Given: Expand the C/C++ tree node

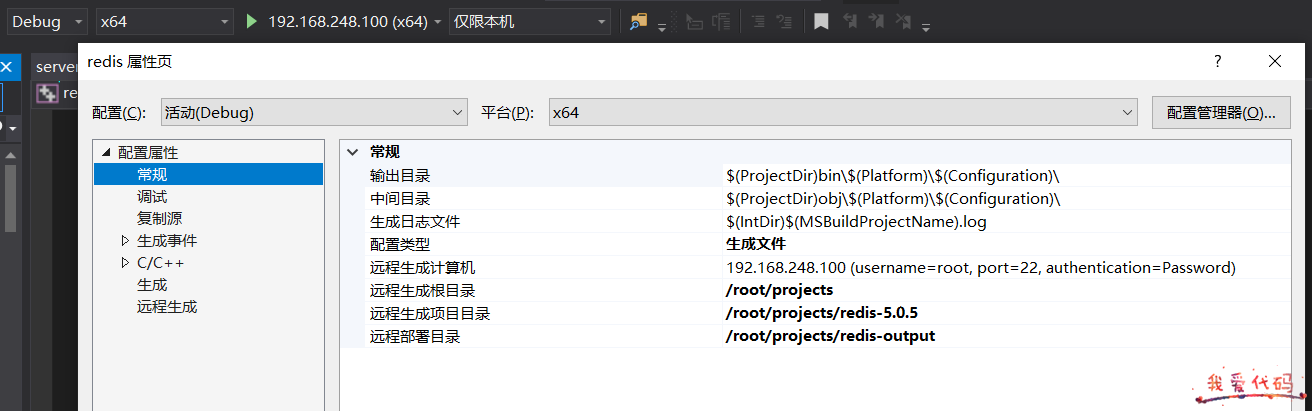Looking at the screenshot, I should 125,263.
